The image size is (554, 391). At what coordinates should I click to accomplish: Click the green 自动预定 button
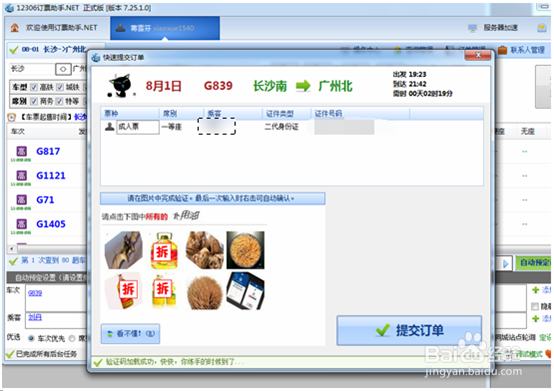coord(534,263)
